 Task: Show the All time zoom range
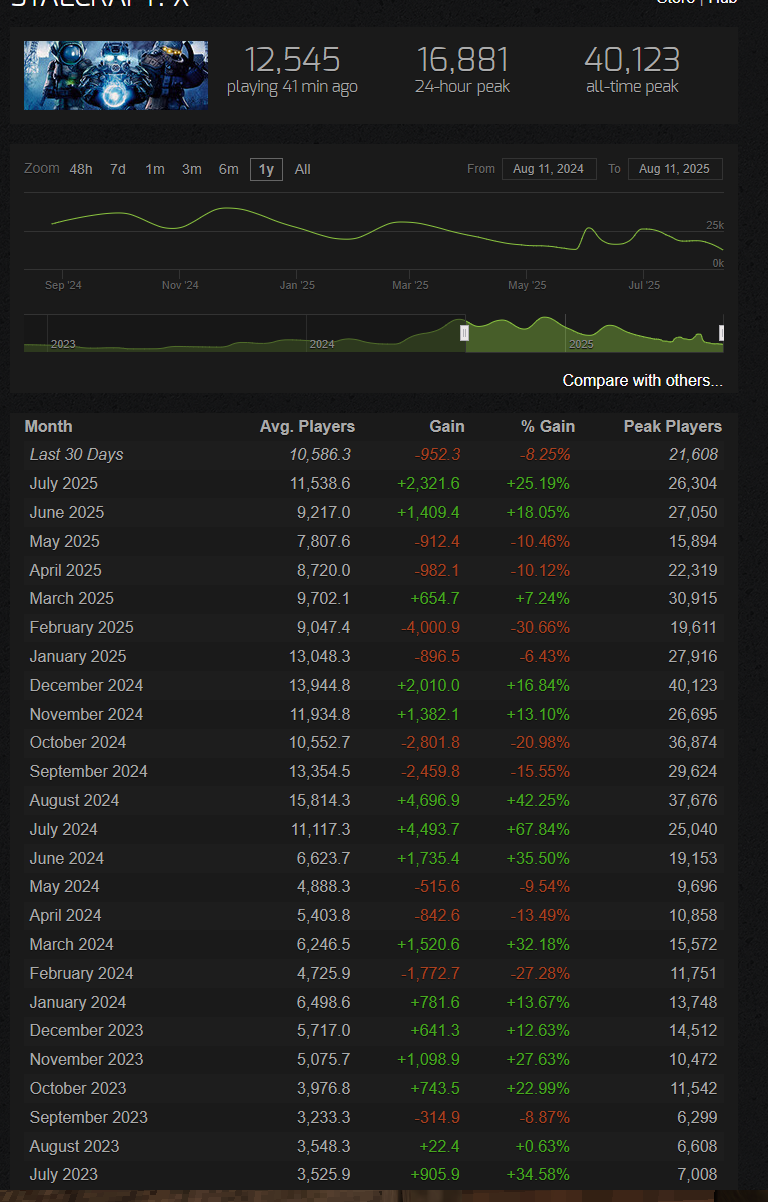pos(303,169)
